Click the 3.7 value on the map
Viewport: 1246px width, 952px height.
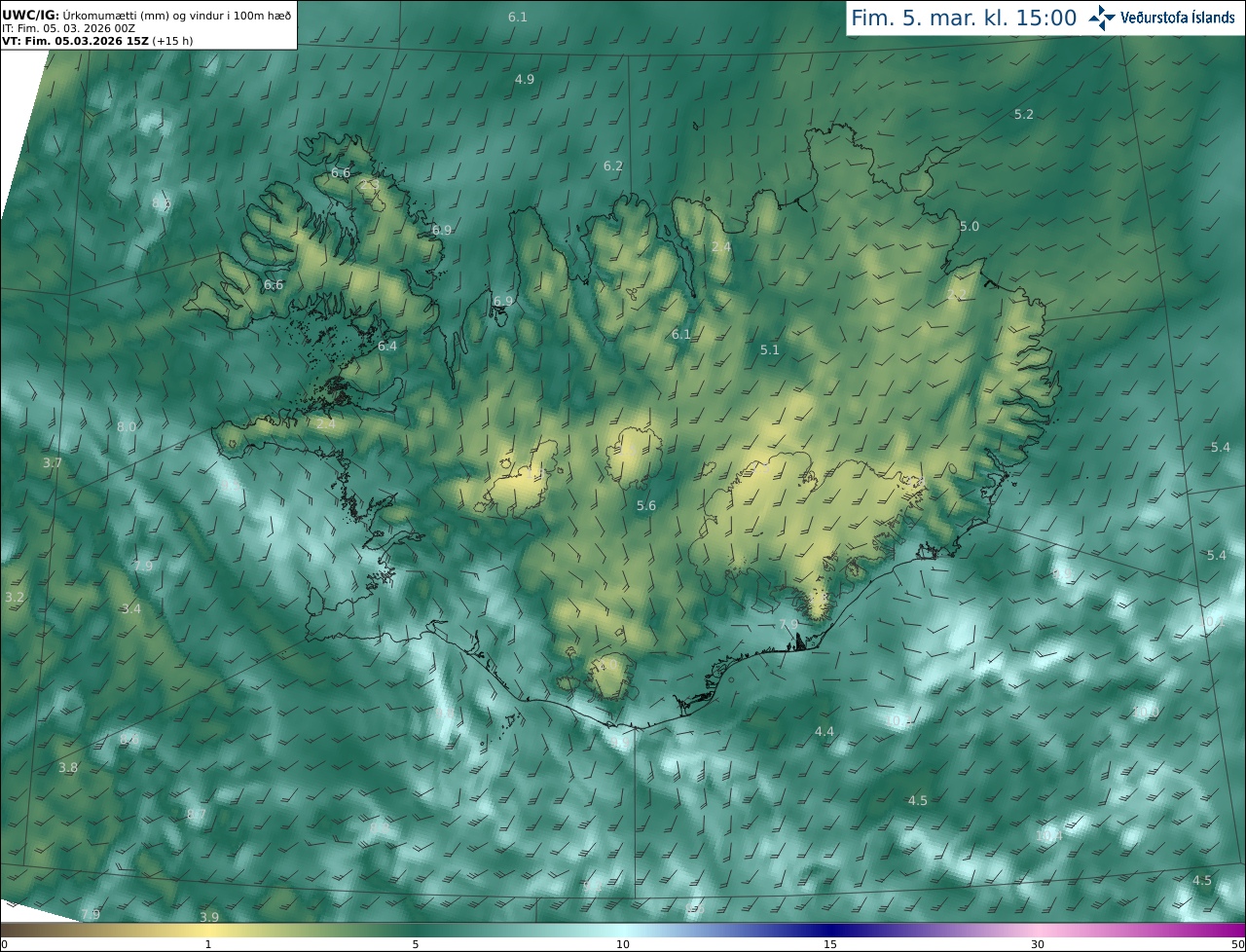tap(53, 462)
